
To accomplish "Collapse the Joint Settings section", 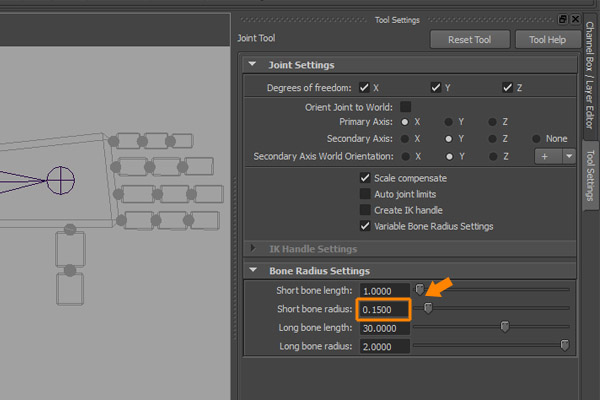I will (252, 65).
